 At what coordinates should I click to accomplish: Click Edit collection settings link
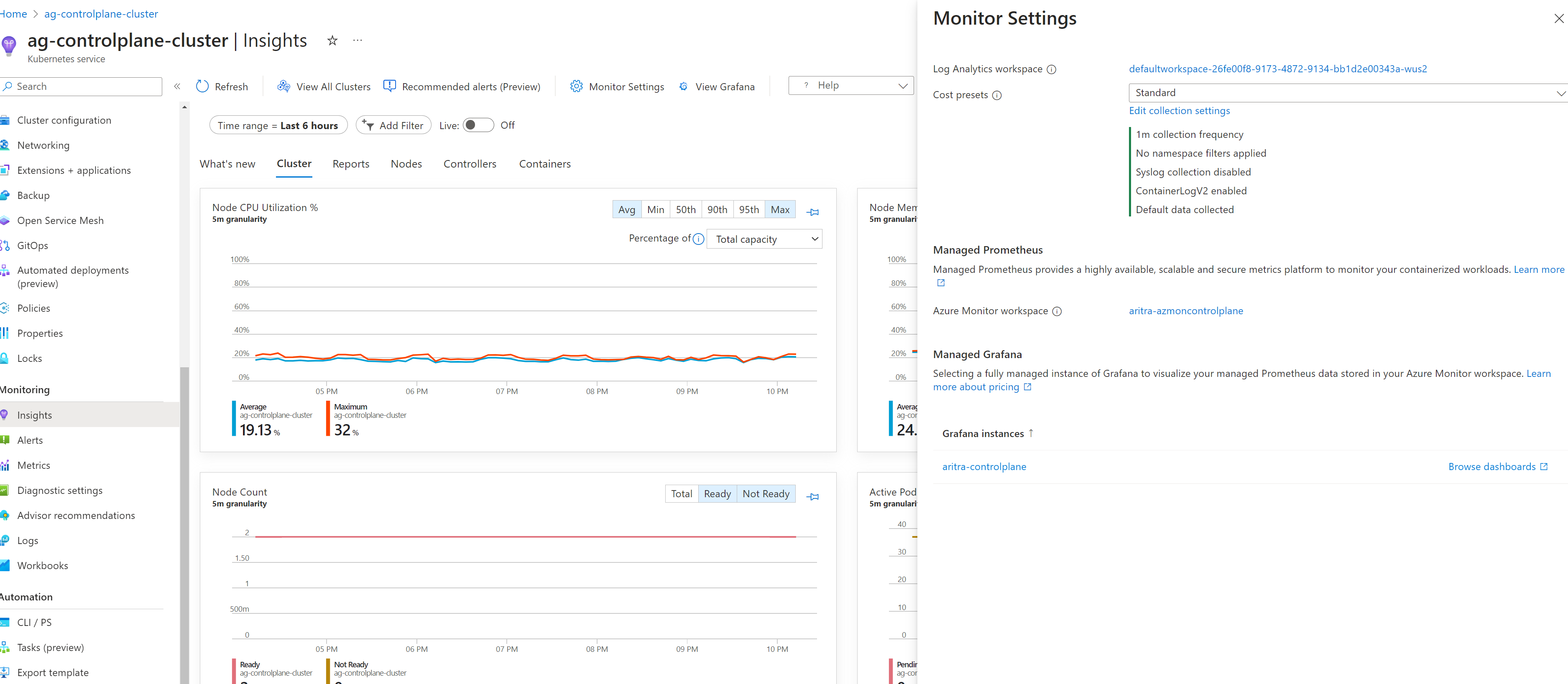(1179, 111)
